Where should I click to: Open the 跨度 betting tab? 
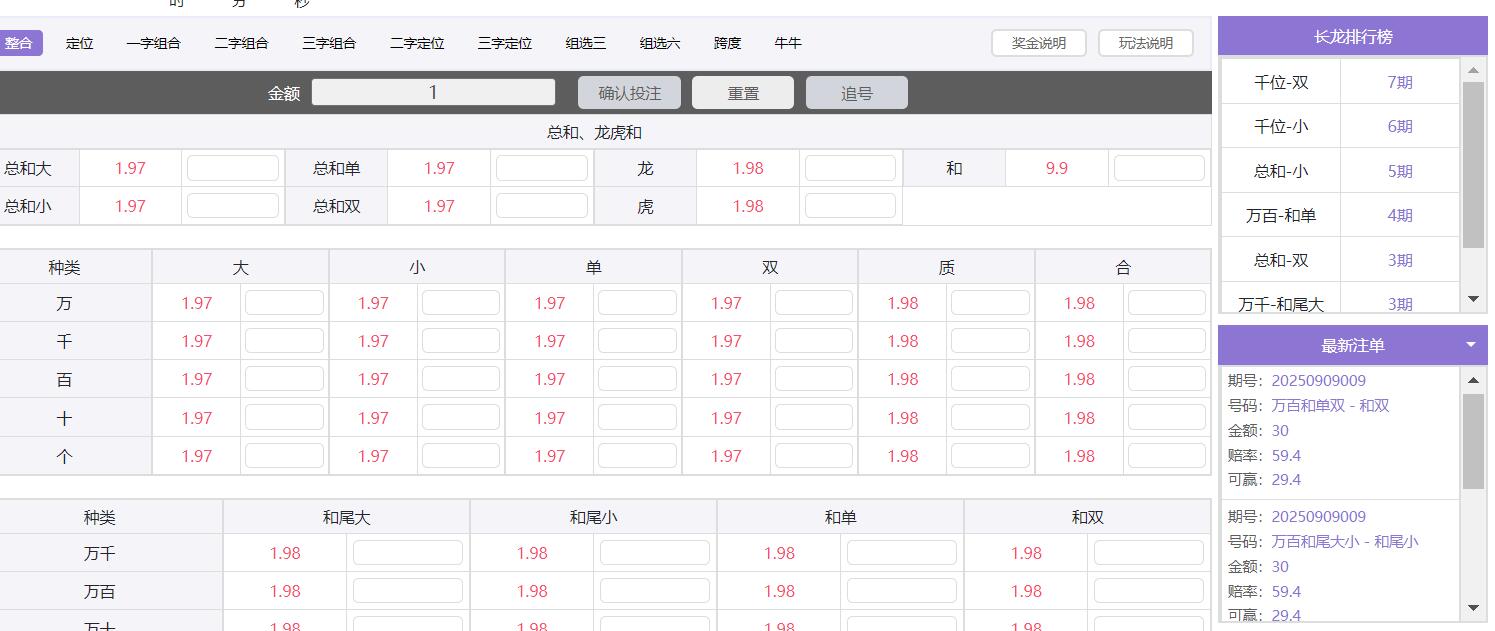[x=728, y=43]
